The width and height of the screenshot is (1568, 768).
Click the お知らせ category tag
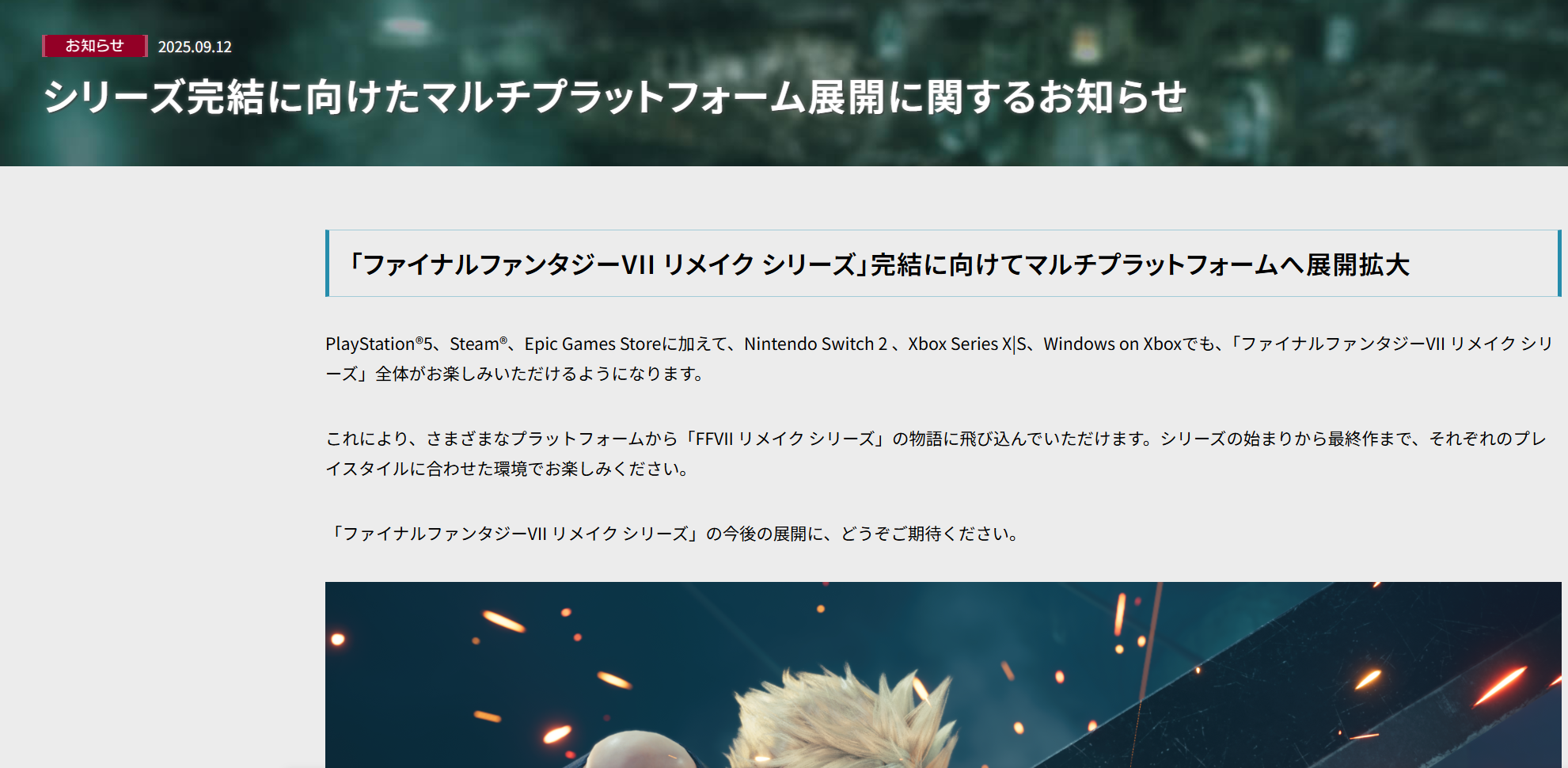(x=95, y=46)
